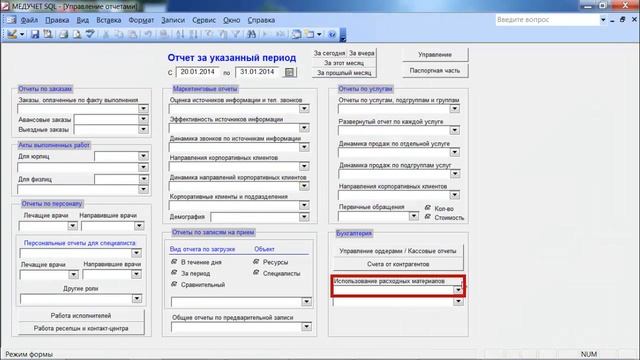This screenshot has width=640, height=360.
Task: Click the Access control-menu icon left of Файл
Action: pos(10,20)
